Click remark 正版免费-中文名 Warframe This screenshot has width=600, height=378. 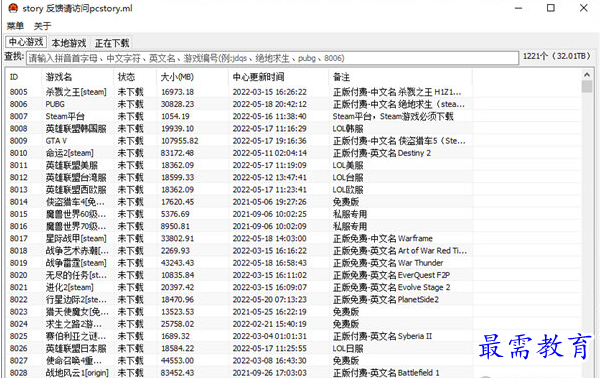(x=383, y=238)
